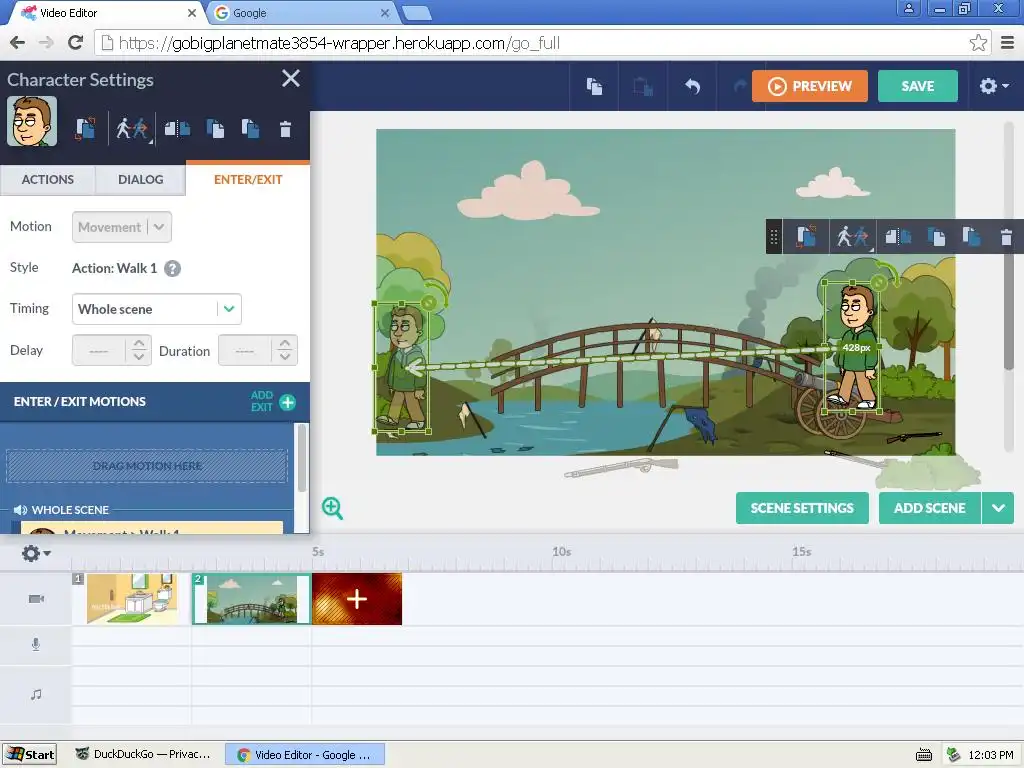Expand the ADD SCENE dropdown arrow
The width and height of the screenshot is (1024, 768).
point(998,508)
